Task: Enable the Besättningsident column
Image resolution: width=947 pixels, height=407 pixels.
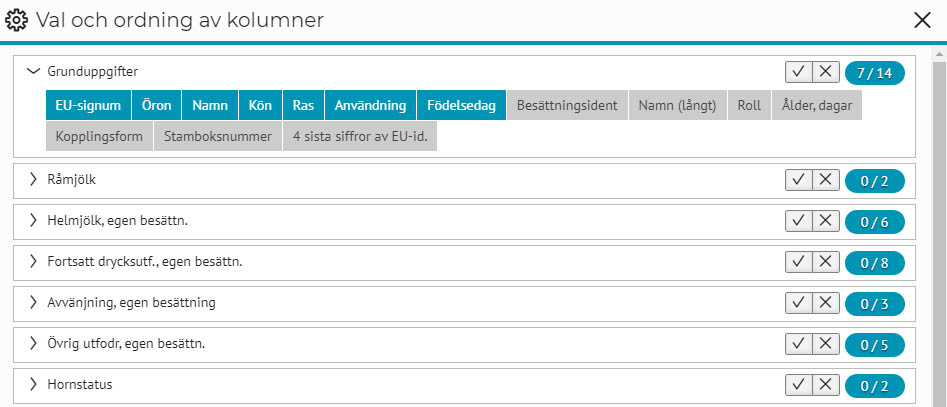Action: [567, 106]
